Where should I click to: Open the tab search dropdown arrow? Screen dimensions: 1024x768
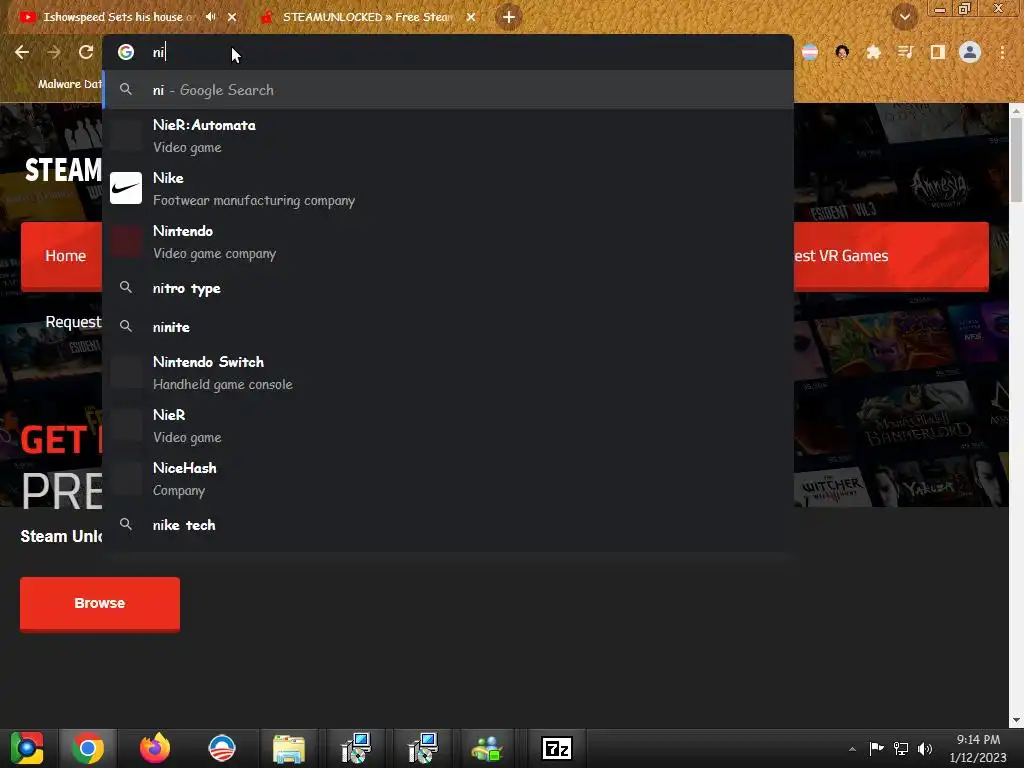tap(904, 18)
